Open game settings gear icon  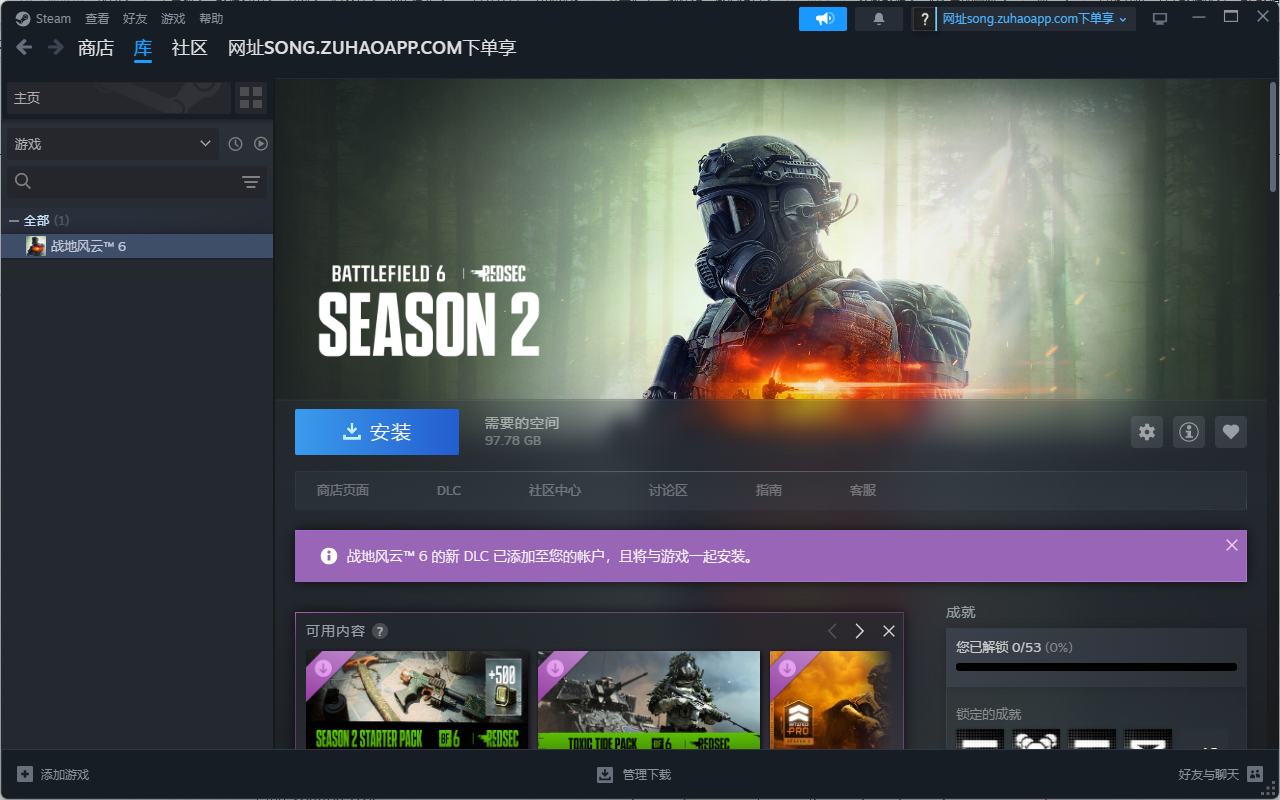point(1147,432)
